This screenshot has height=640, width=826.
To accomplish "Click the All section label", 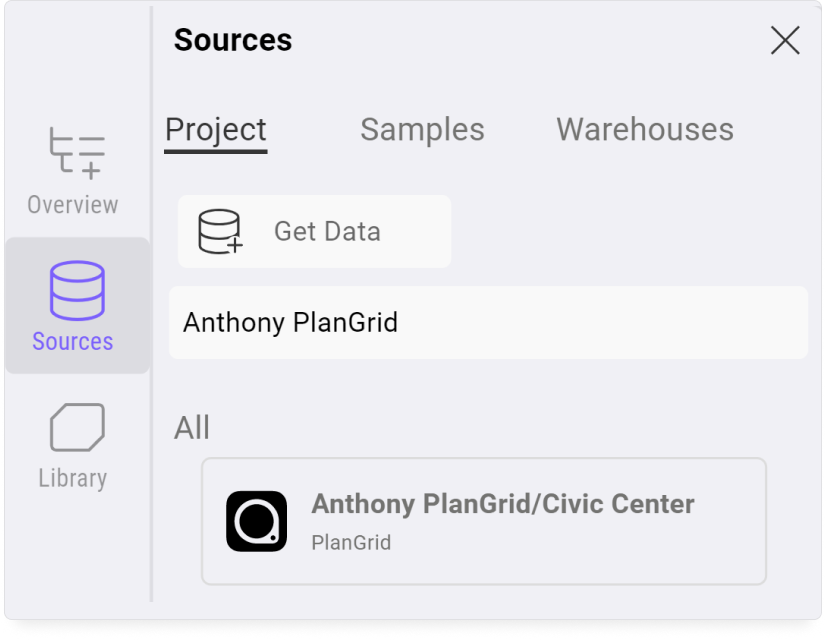I will coord(190,427).
